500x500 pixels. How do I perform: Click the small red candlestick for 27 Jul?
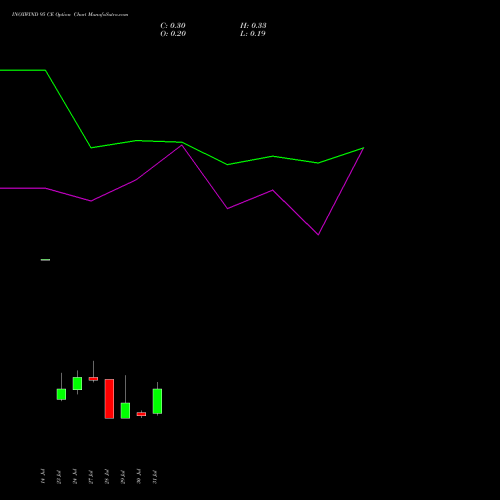click(93, 379)
